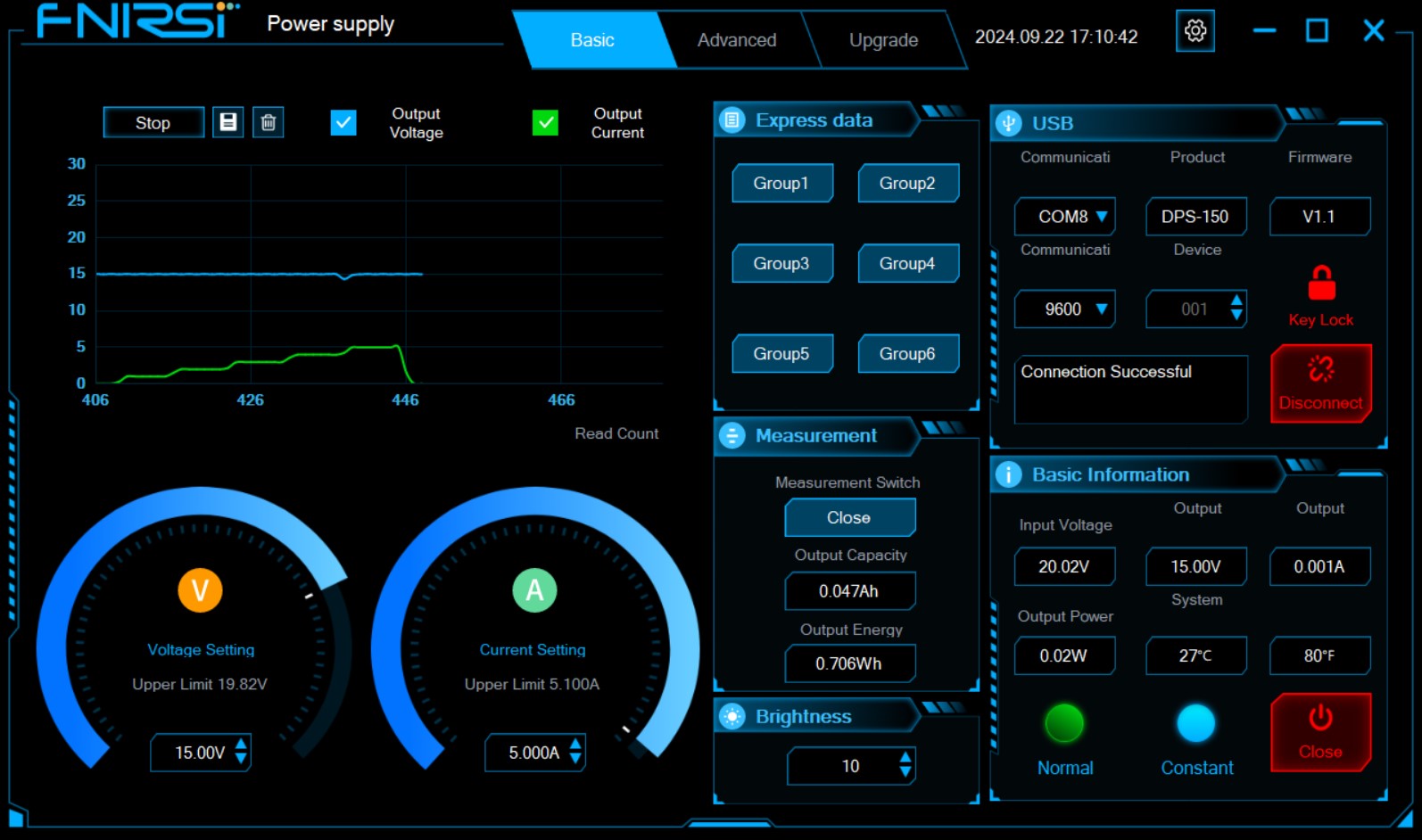This screenshot has width=1422, height=840.
Task: Select the orange V voltage dial icon
Action: [200, 590]
